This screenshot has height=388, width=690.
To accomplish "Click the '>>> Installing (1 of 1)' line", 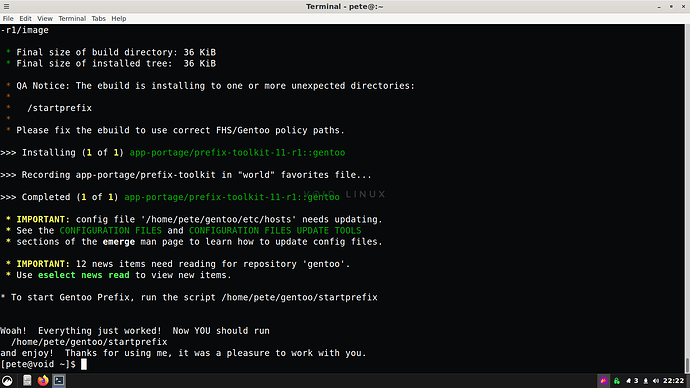I will click(x=172, y=153).
